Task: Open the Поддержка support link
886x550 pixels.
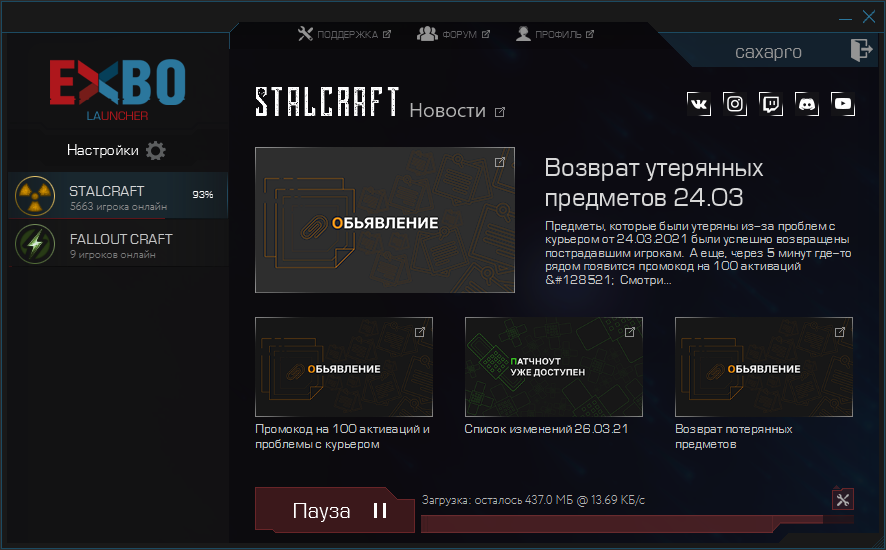Action: pos(344,34)
